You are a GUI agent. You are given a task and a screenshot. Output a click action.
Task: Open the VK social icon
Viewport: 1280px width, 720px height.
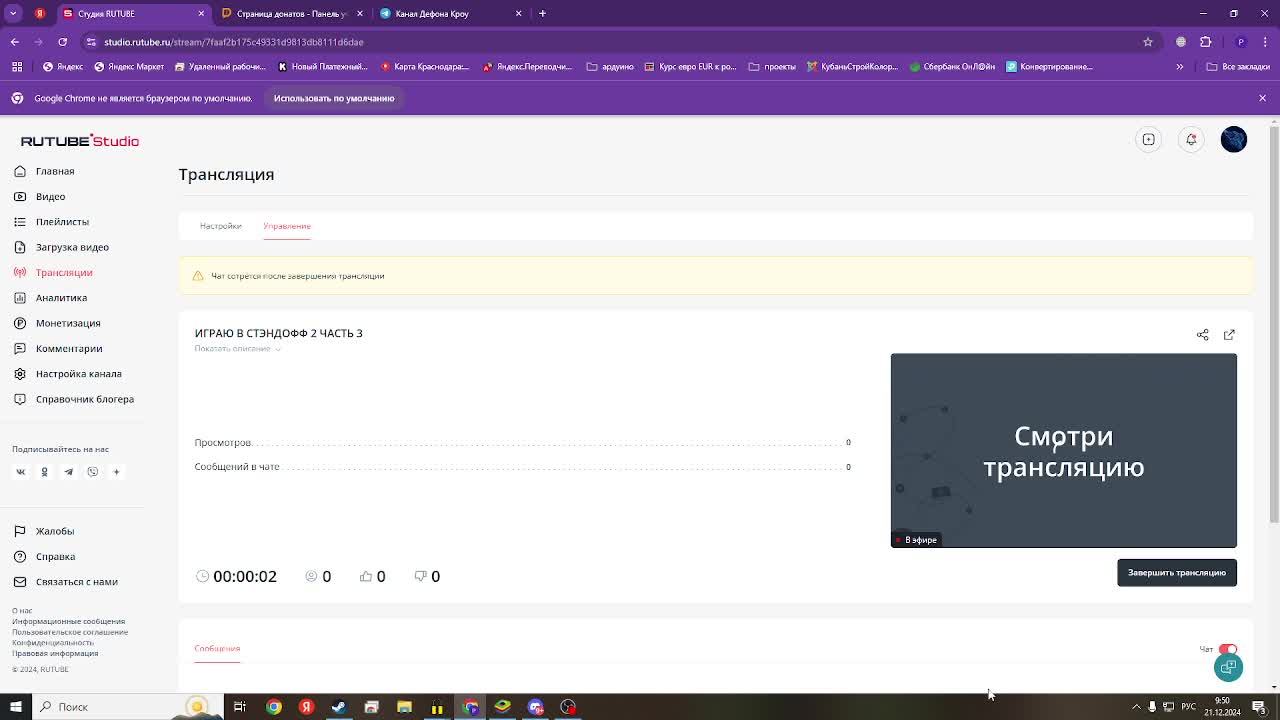[20, 472]
